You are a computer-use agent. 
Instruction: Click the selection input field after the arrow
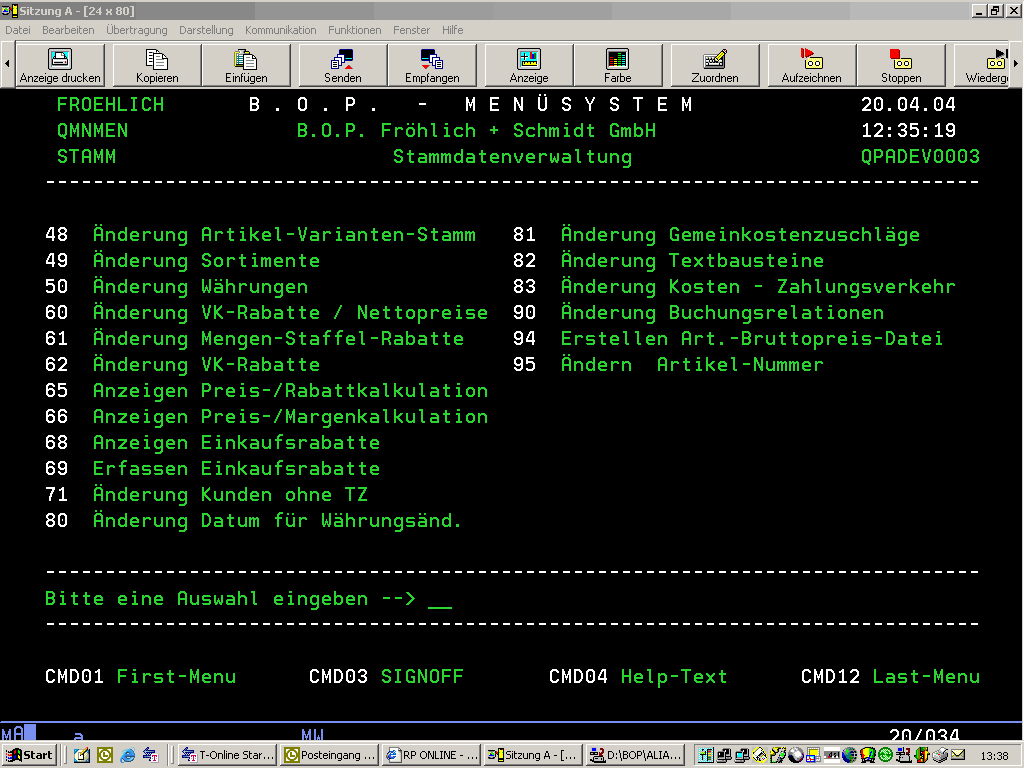[x=440, y=600]
